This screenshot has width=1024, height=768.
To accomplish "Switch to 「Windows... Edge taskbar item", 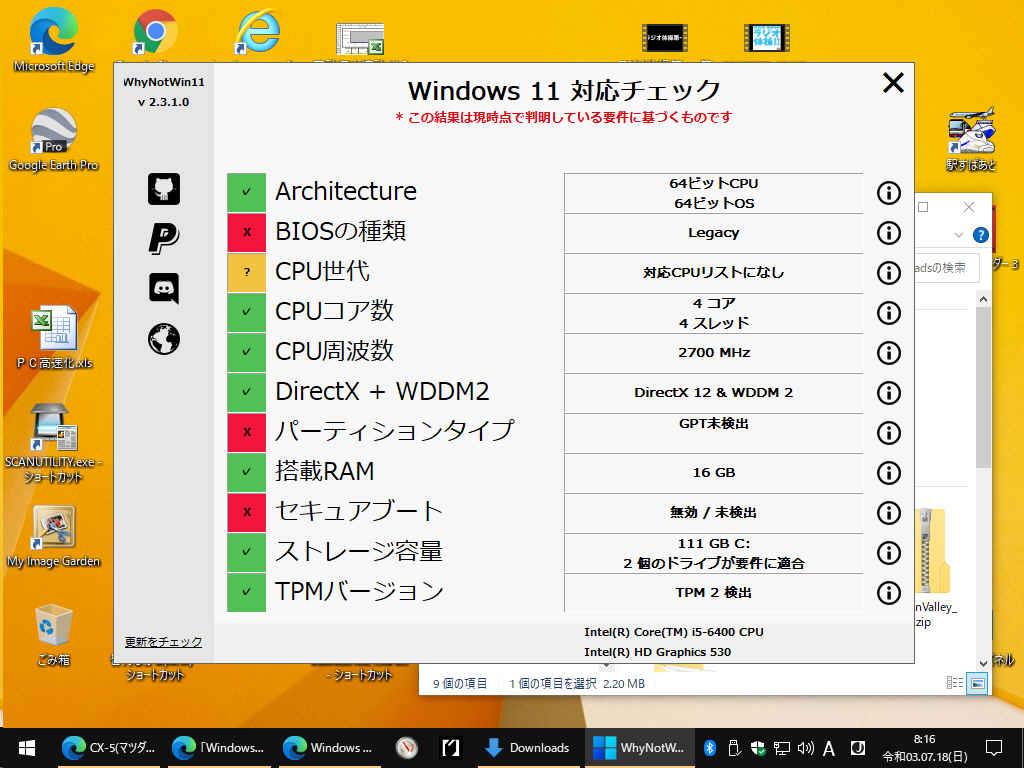I will point(219,748).
